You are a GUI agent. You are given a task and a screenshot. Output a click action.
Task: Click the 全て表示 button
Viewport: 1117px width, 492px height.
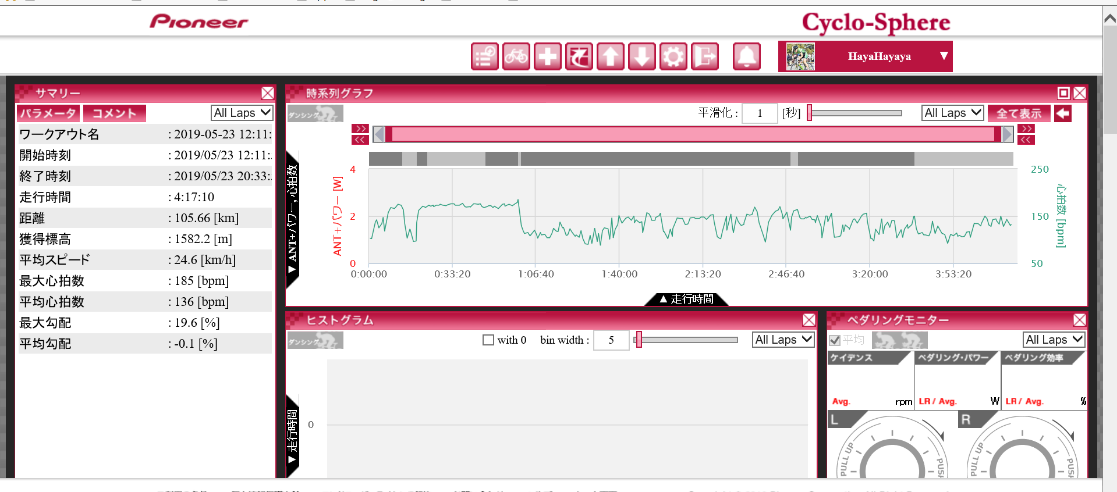[1018, 113]
